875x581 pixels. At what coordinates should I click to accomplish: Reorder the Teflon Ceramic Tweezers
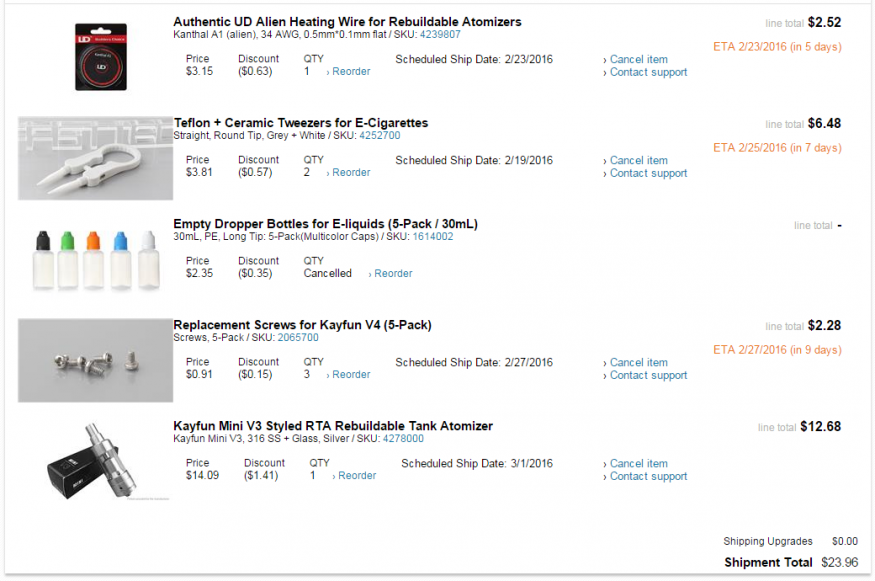coord(351,172)
